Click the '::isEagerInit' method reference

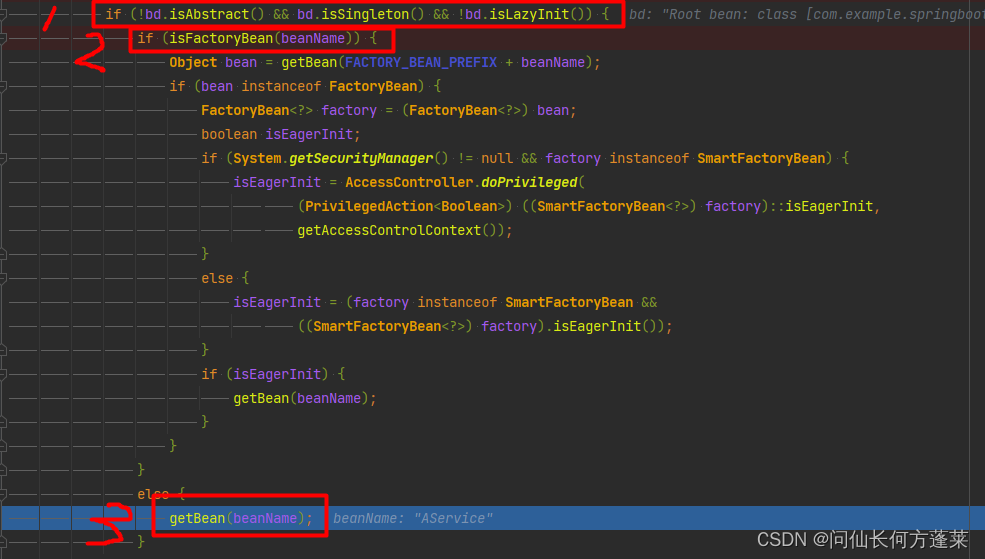click(x=821, y=206)
